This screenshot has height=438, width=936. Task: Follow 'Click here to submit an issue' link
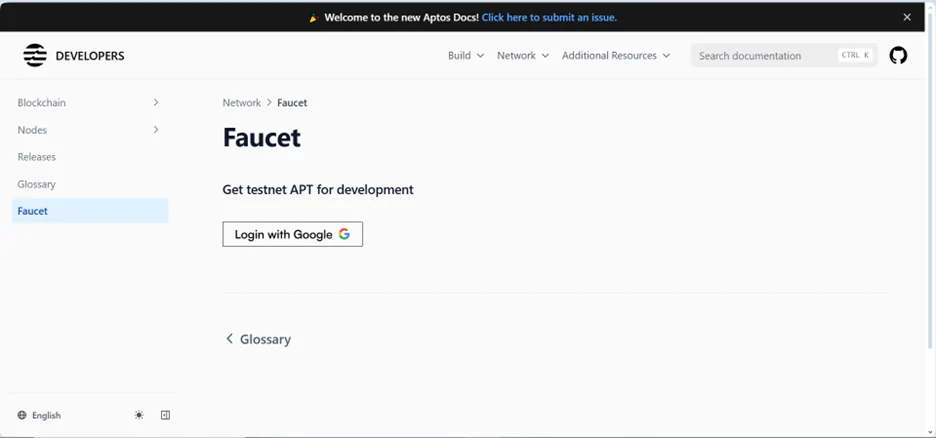pyautogui.click(x=549, y=17)
